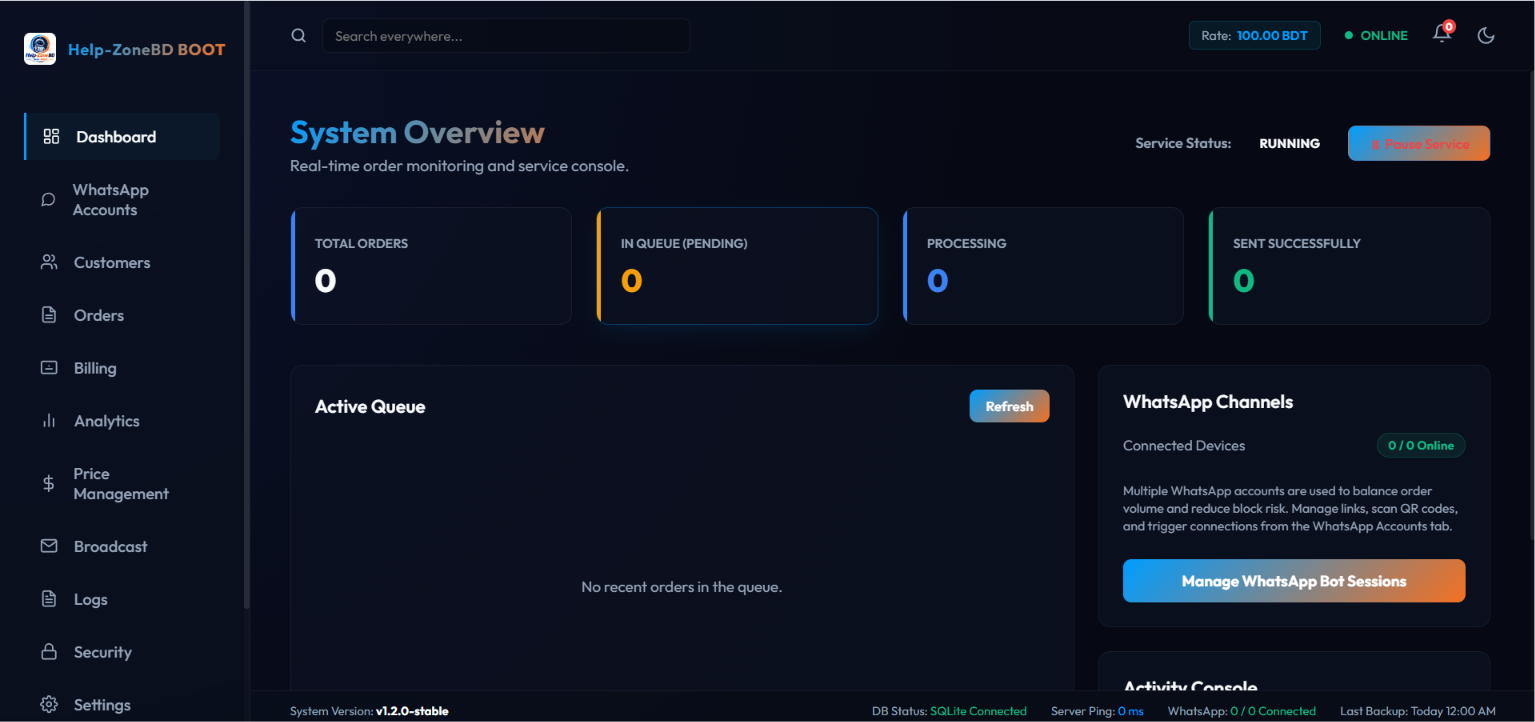Click the Rate 100.00 BDT badge
The width and height of the screenshot is (1535, 722).
(1254, 35)
